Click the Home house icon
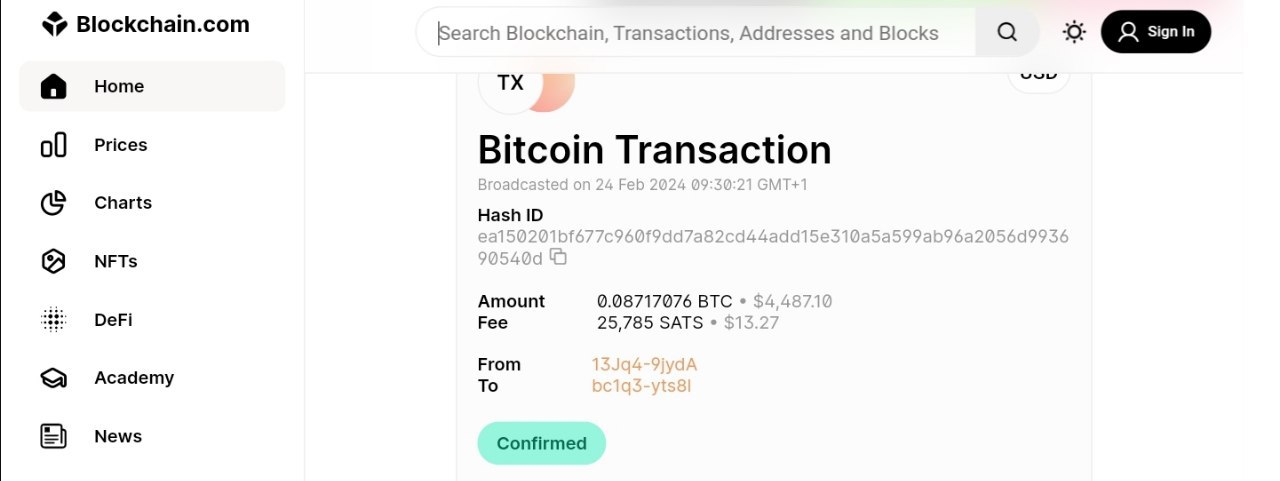The height and width of the screenshot is (481, 1280). point(53,87)
